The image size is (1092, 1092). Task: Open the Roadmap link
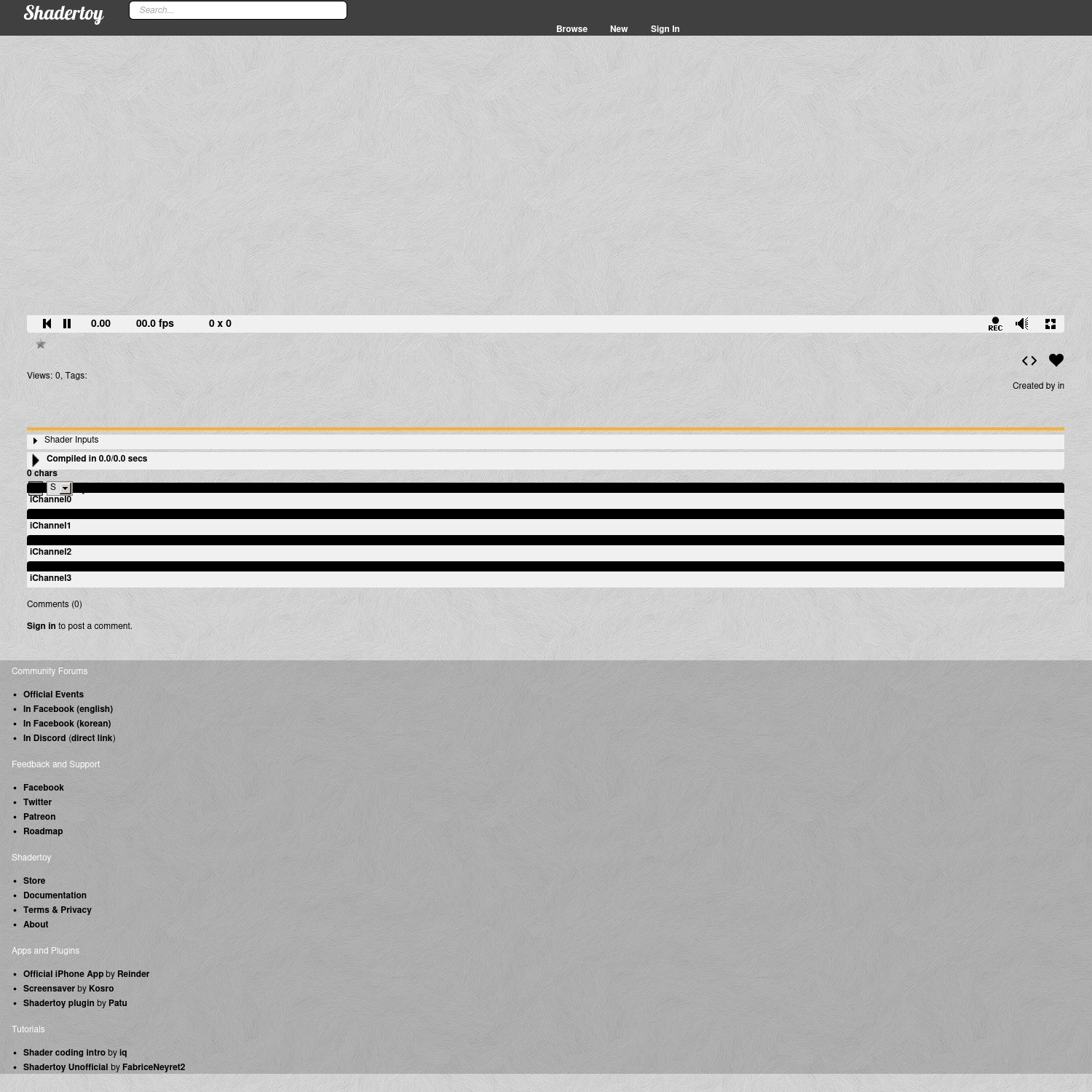tap(43, 831)
